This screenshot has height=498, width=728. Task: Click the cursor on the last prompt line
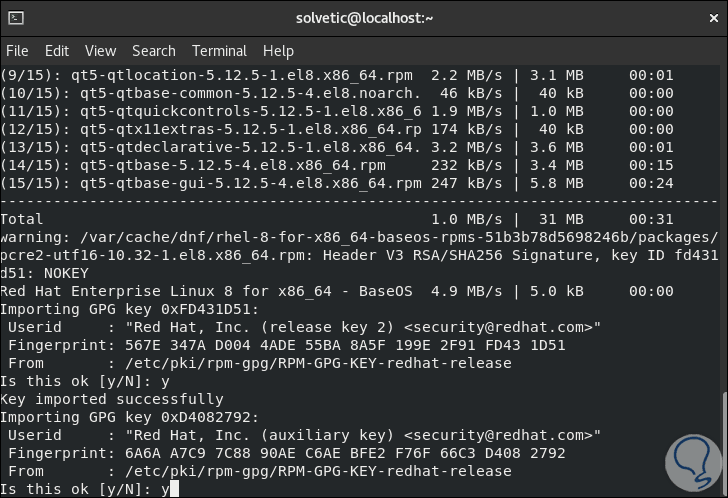pos(174,489)
